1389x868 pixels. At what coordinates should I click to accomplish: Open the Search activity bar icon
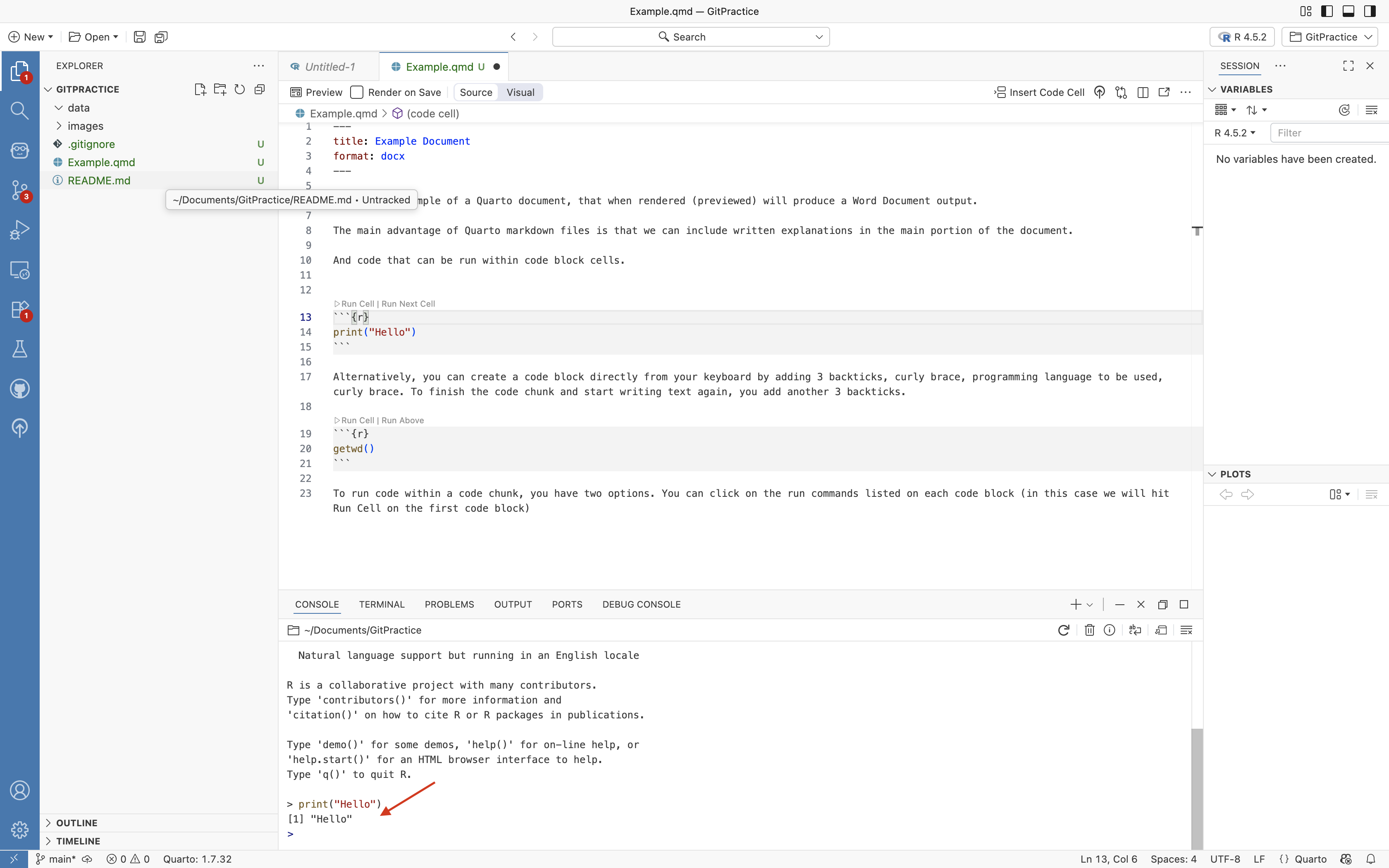point(19,110)
